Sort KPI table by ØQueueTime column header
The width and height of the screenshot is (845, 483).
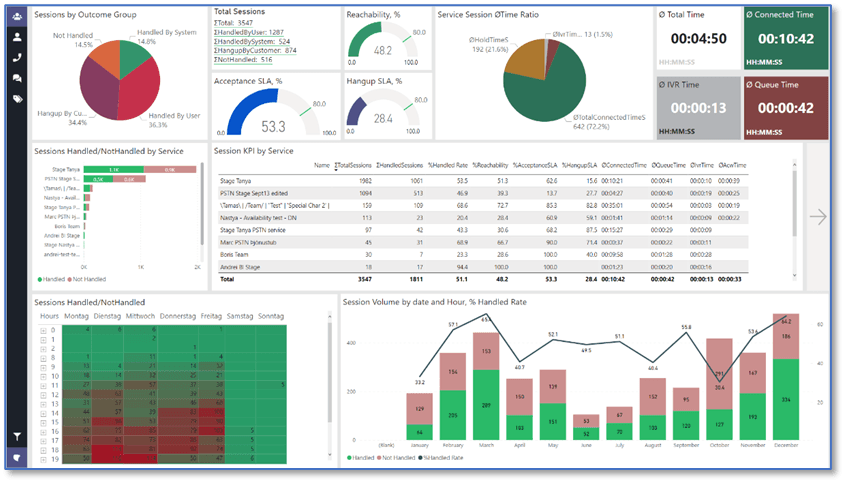[x=668, y=165]
